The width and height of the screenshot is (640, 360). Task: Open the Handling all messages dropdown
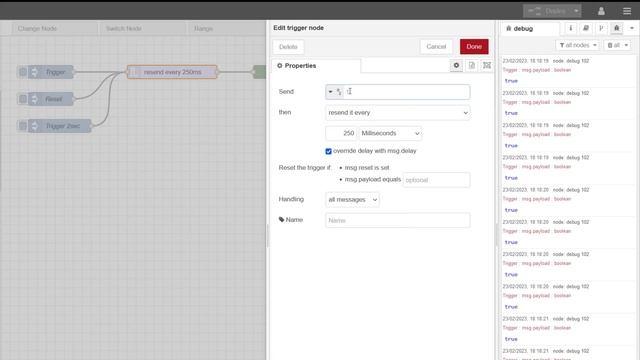[x=352, y=200]
